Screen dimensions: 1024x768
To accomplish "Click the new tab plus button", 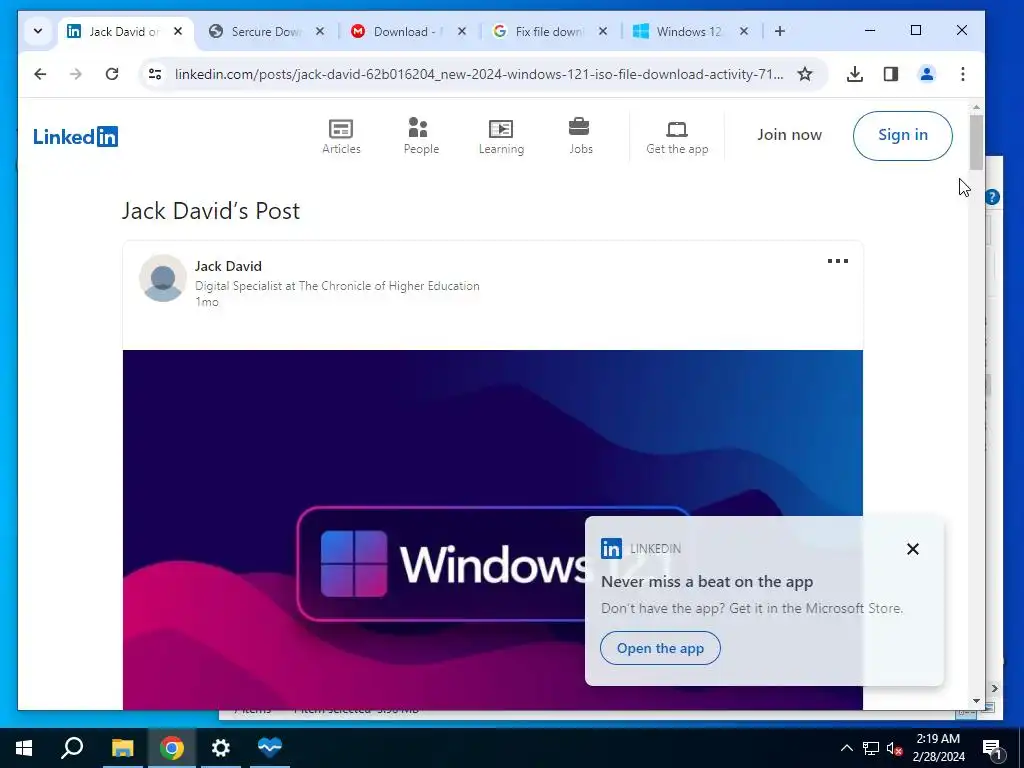I will (x=780, y=31).
